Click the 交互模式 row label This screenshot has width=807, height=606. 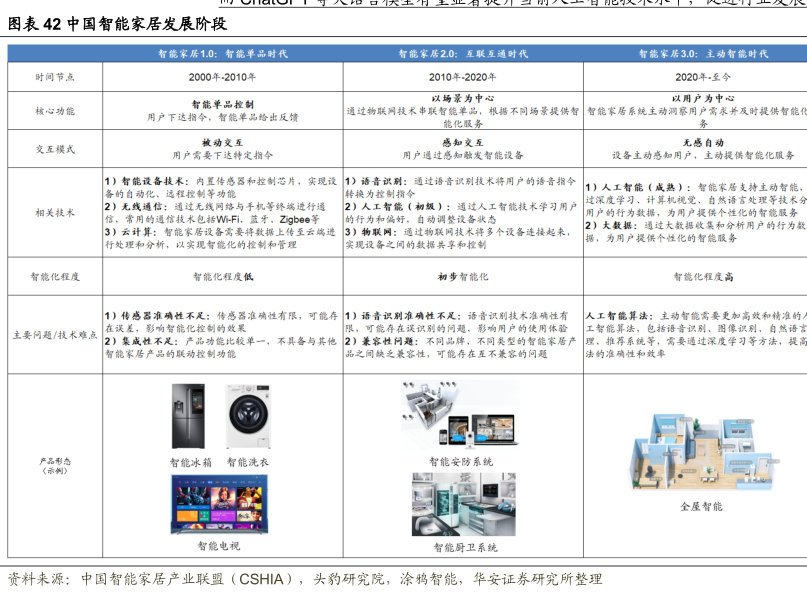[55, 149]
